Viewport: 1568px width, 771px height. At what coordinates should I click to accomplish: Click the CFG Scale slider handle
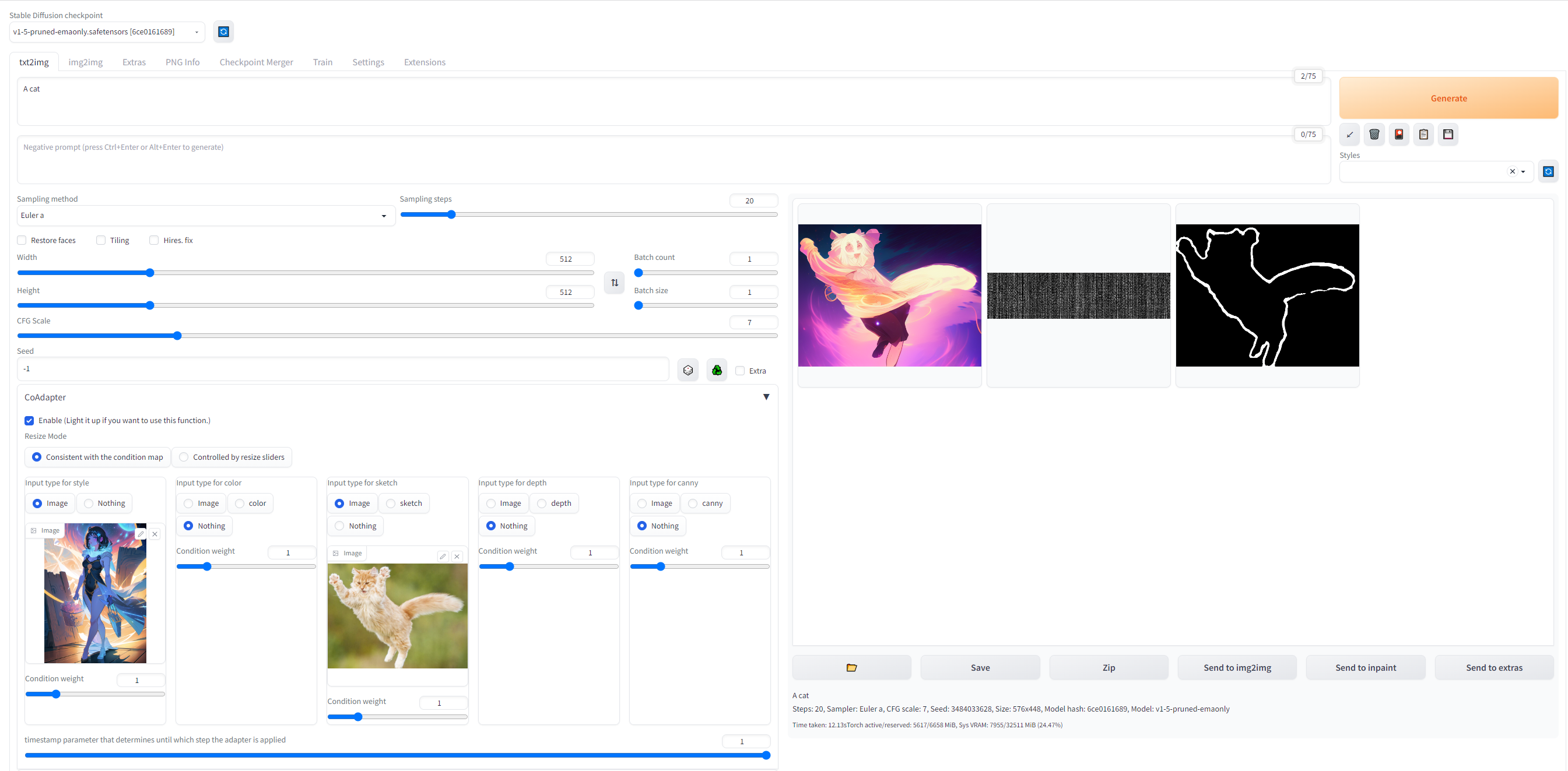point(177,336)
